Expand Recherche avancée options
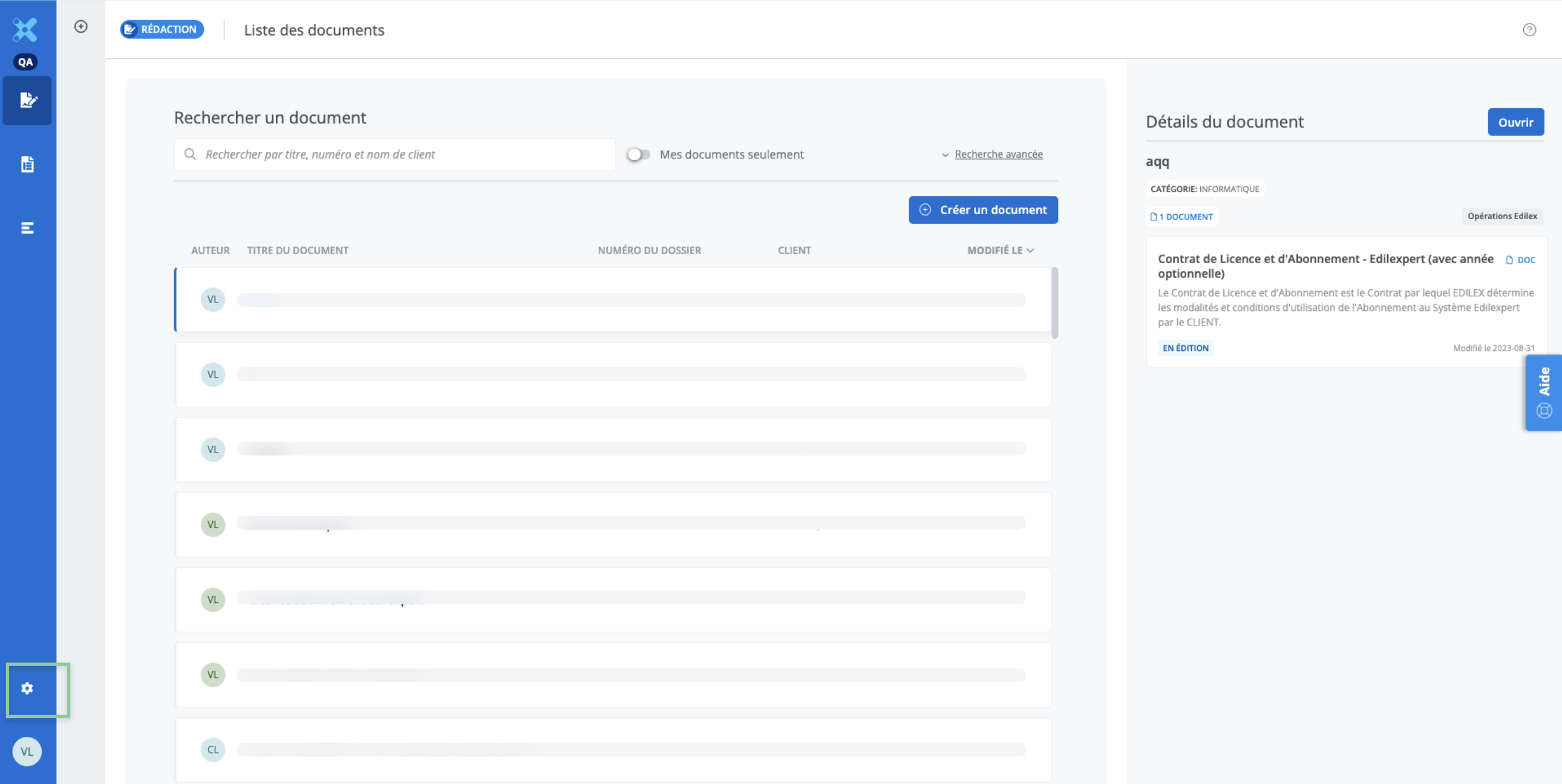Screen dimensions: 1562x784 tap(998, 155)
